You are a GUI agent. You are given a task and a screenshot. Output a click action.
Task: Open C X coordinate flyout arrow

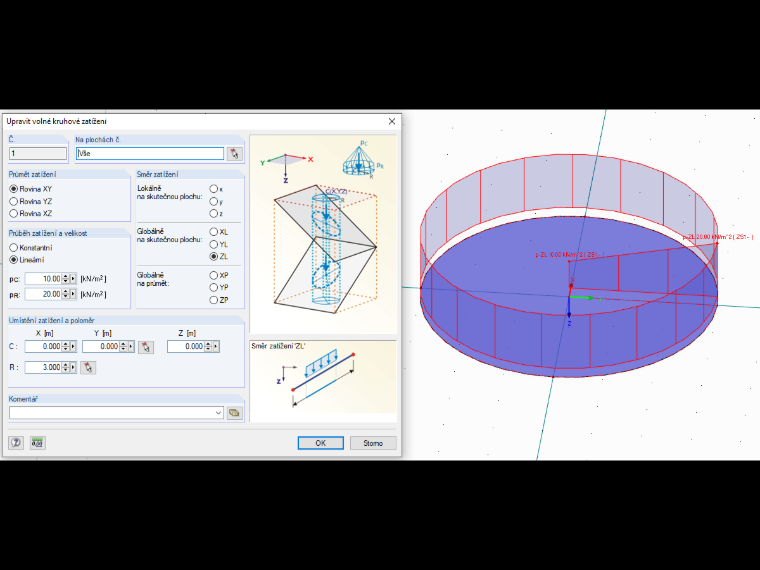tap(73, 347)
